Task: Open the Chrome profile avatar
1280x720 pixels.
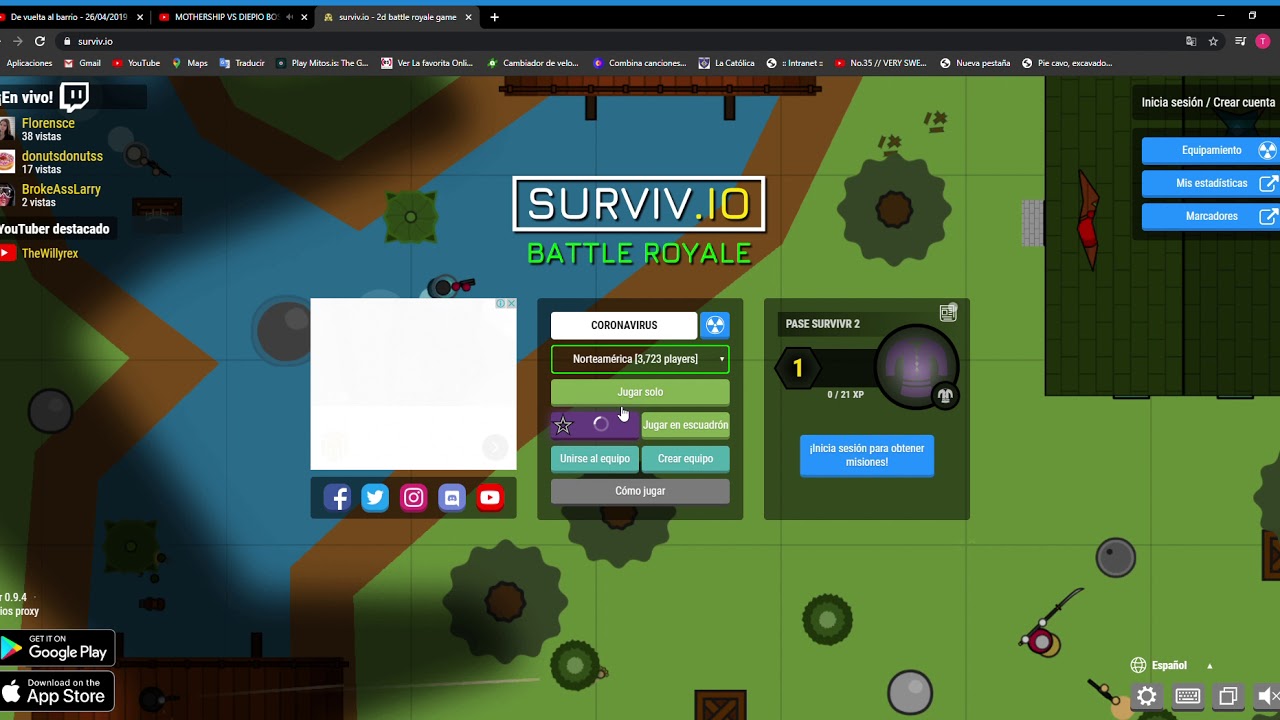Action: [x=1263, y=41]
